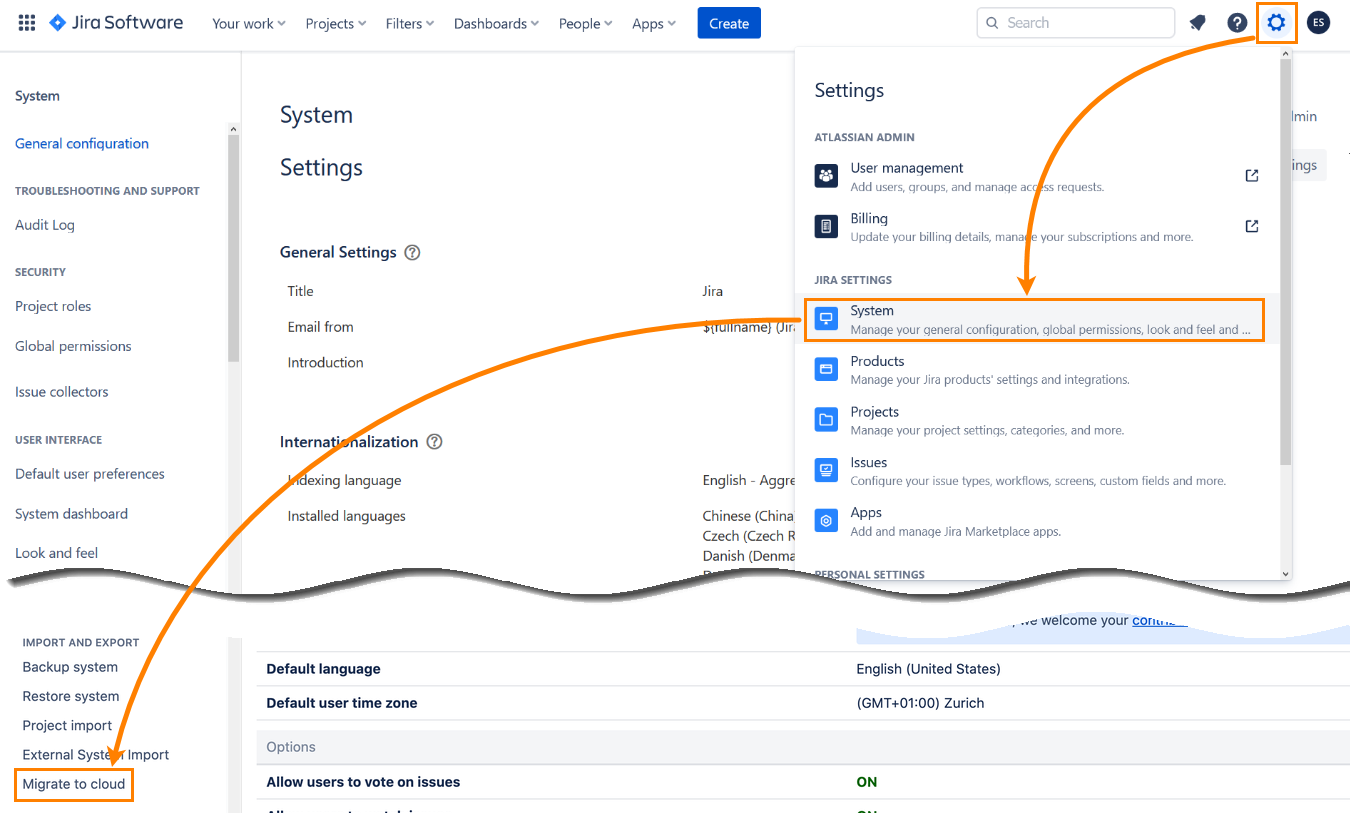This screenshot has width=1350, height=813.
Task: Open Migrate to cloud link
Action: [x=73, y=784]
